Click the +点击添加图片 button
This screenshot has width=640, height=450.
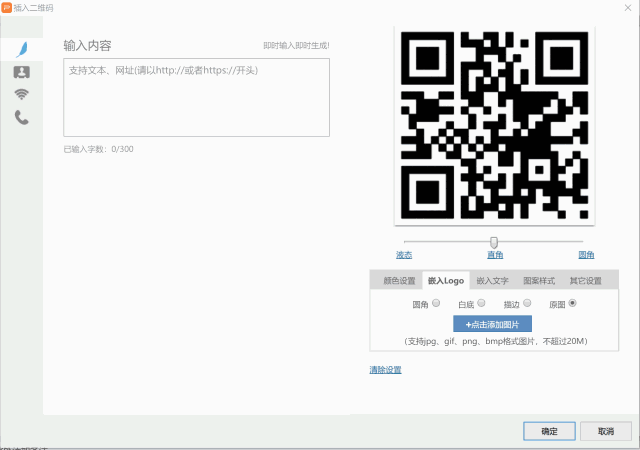(x=492, y=324)
